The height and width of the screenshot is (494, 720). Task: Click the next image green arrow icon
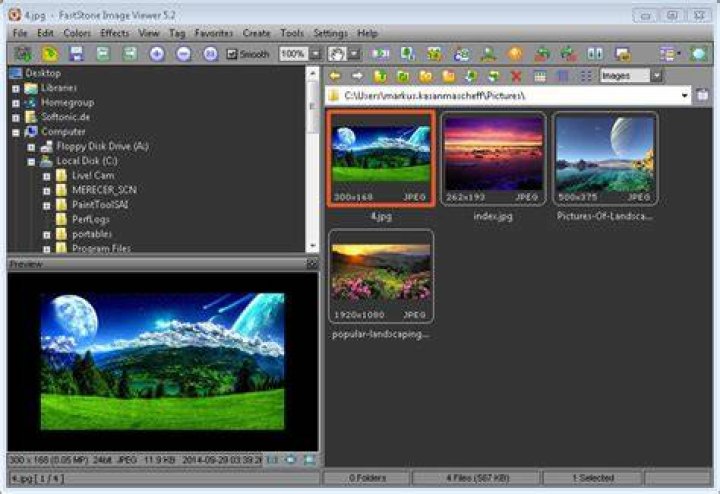click(130, 54)
